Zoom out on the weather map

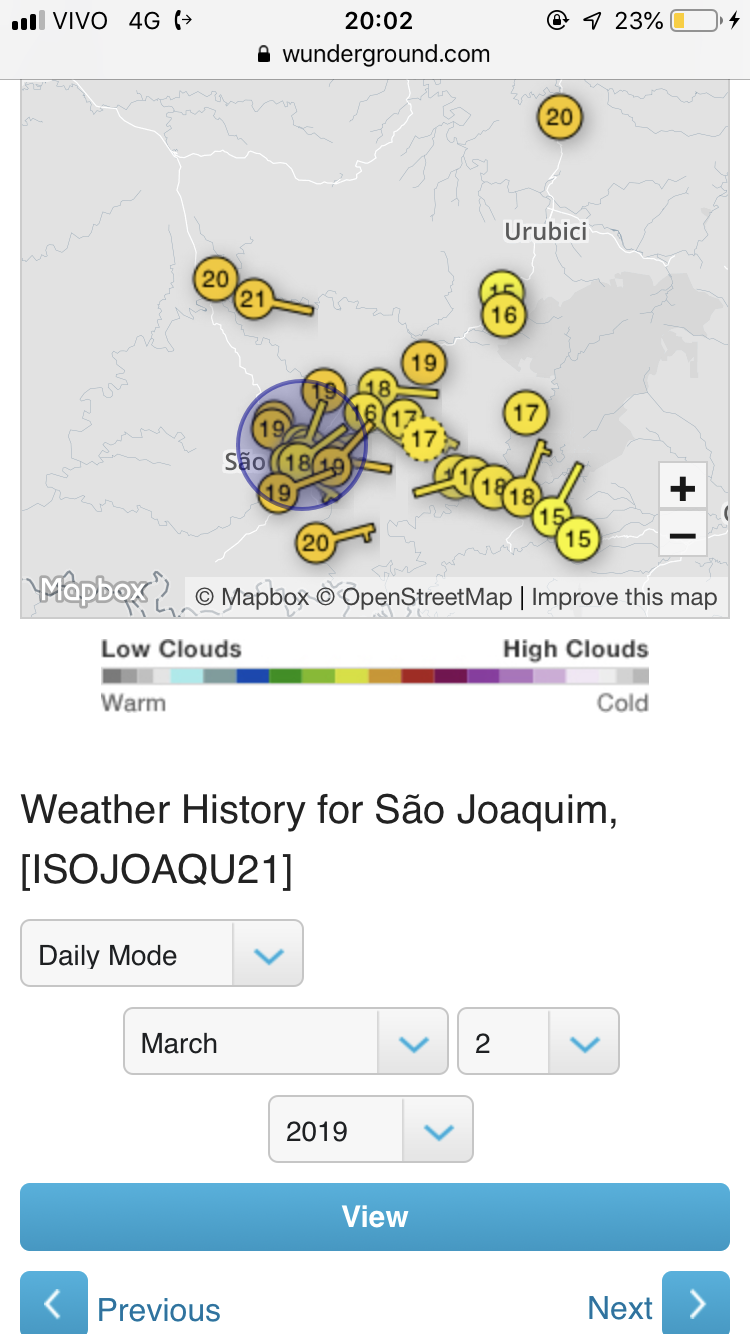point(682,536)
